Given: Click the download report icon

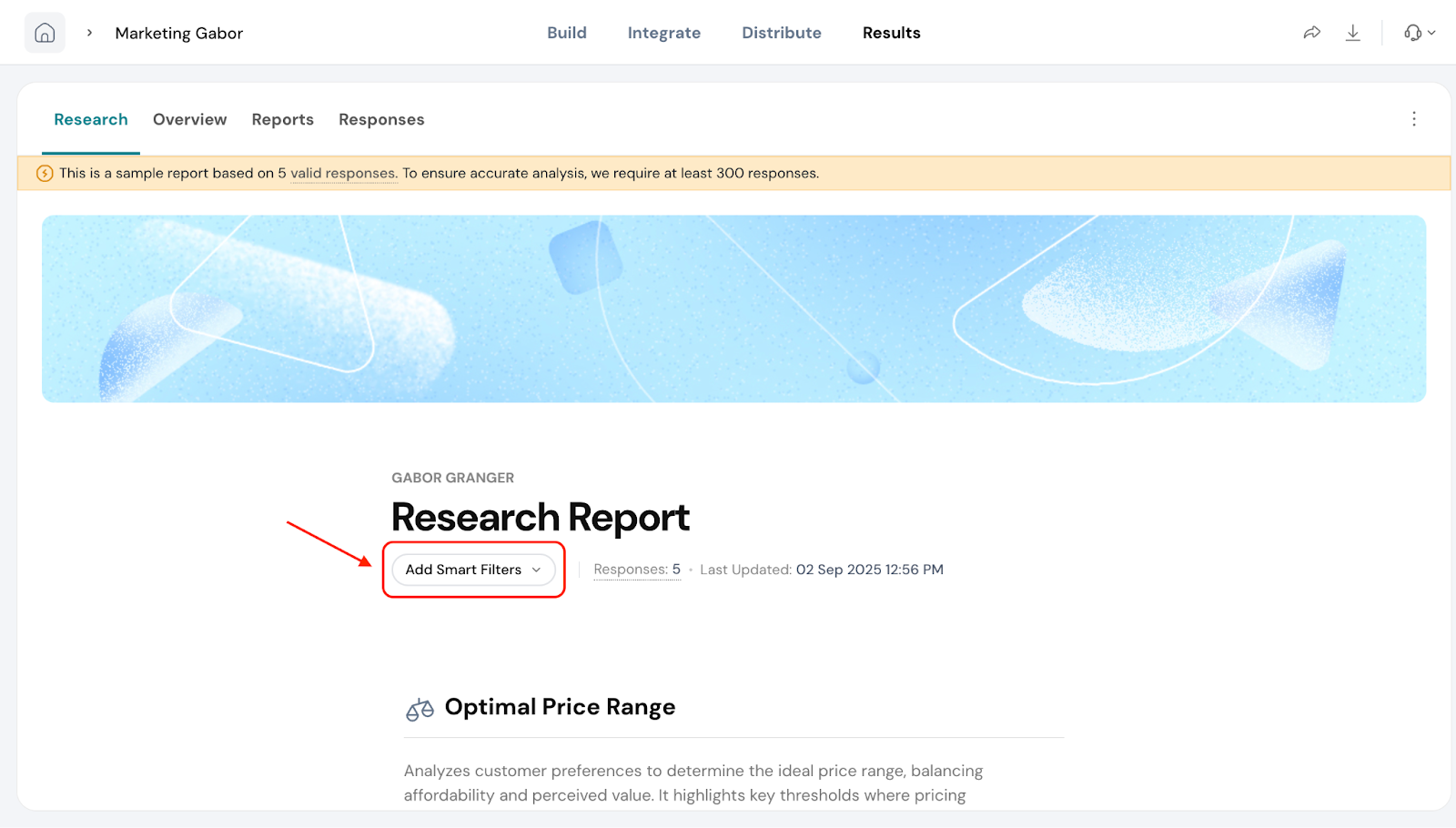Looking at the screenshot, I should click(1353, 33).
